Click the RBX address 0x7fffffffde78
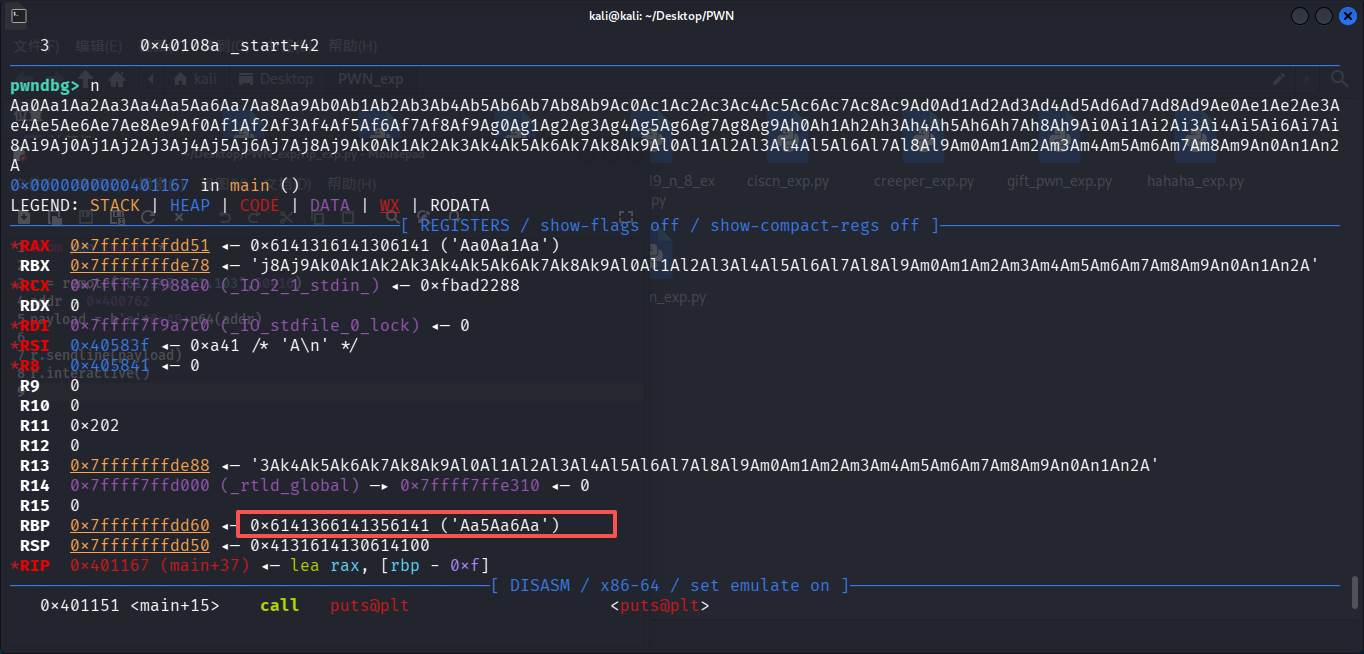This screenshot has height=654, width=1364. 140,265
